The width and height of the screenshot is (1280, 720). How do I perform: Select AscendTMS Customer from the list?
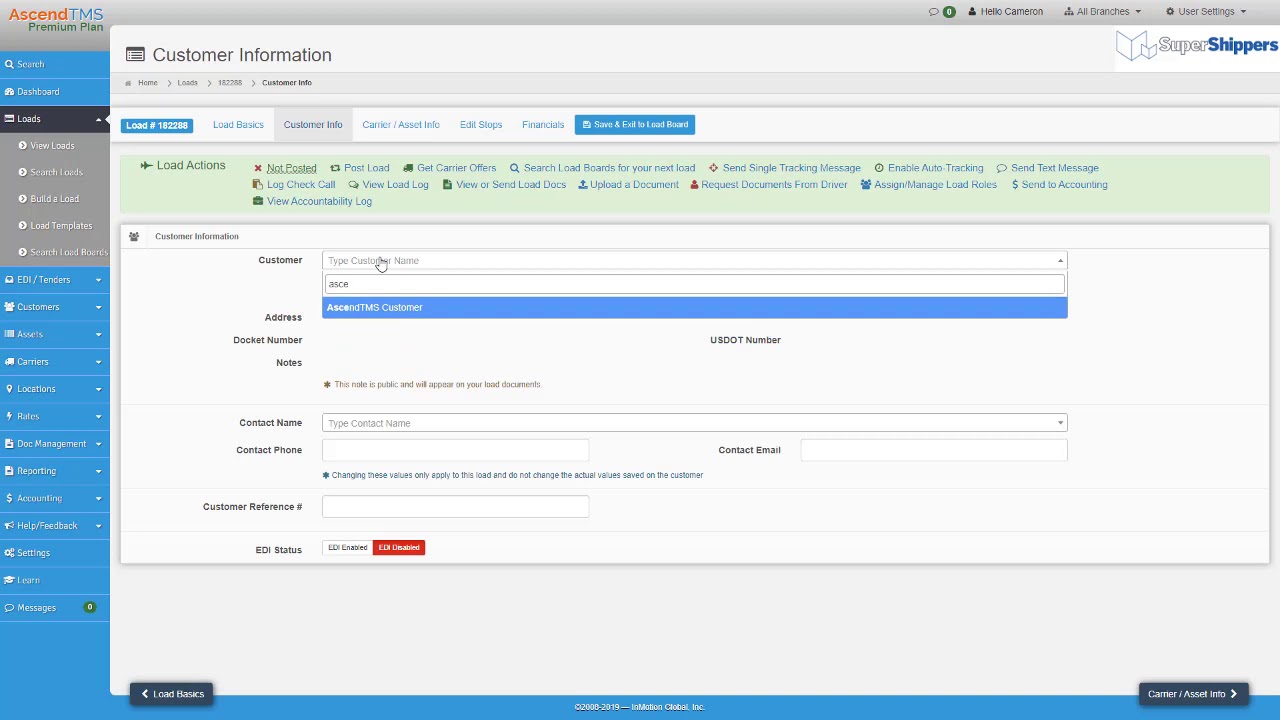point(694,308)
